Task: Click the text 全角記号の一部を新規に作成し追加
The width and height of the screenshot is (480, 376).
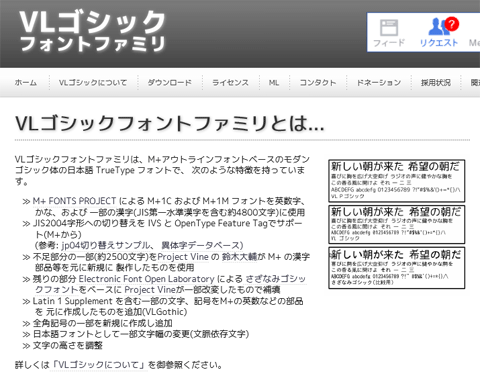Action: coord(103,323)
